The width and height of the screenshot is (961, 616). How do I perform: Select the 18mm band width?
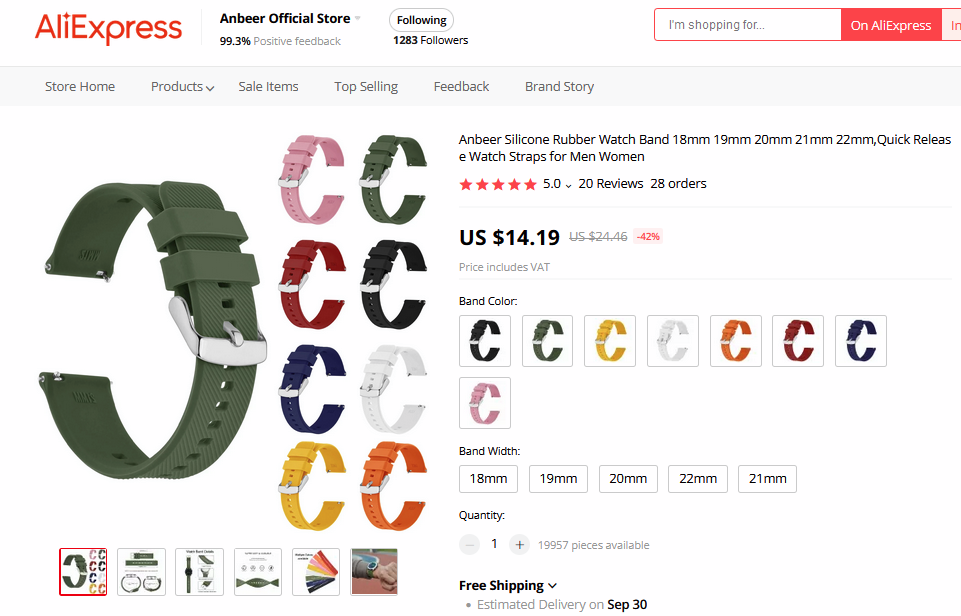[488, 479]
